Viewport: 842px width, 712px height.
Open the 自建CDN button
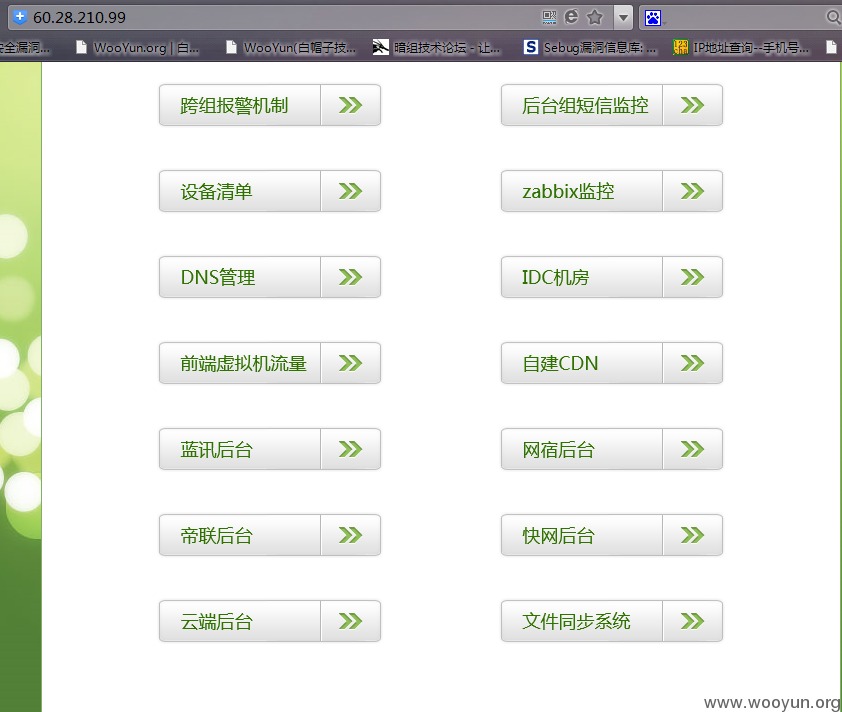coord(612,363)
